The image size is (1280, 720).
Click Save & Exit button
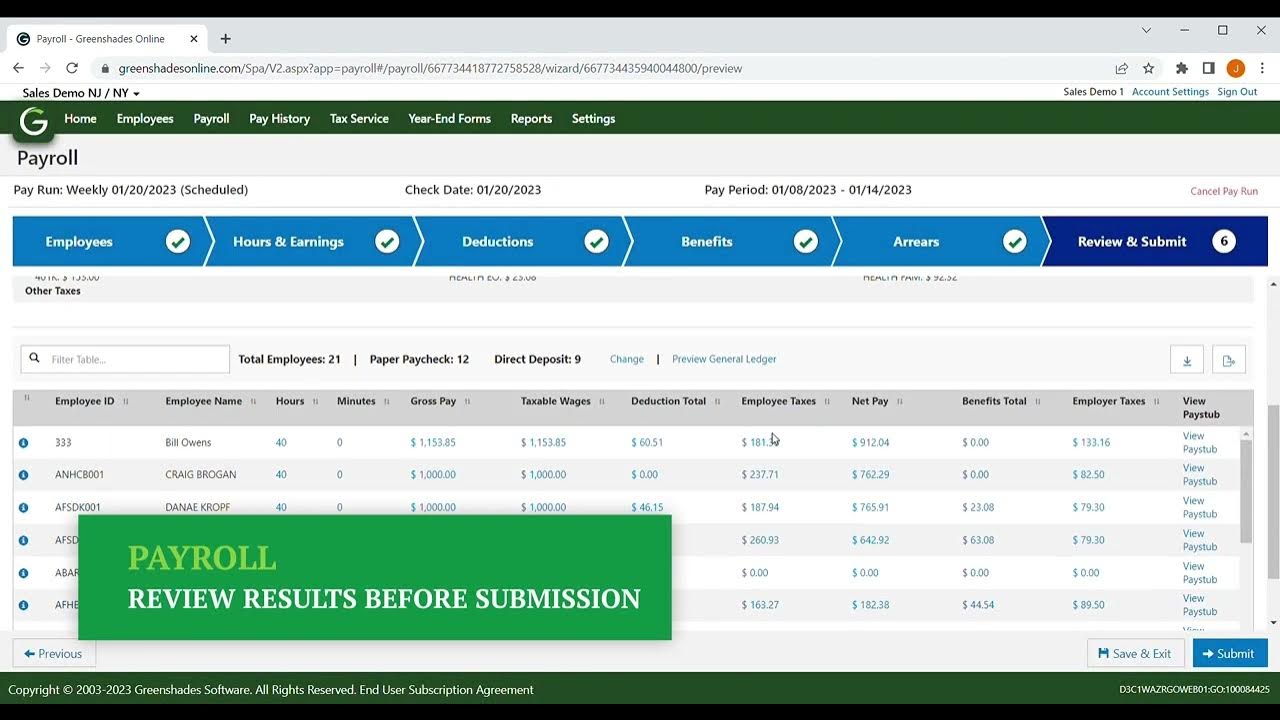(x=1135, y=653)
